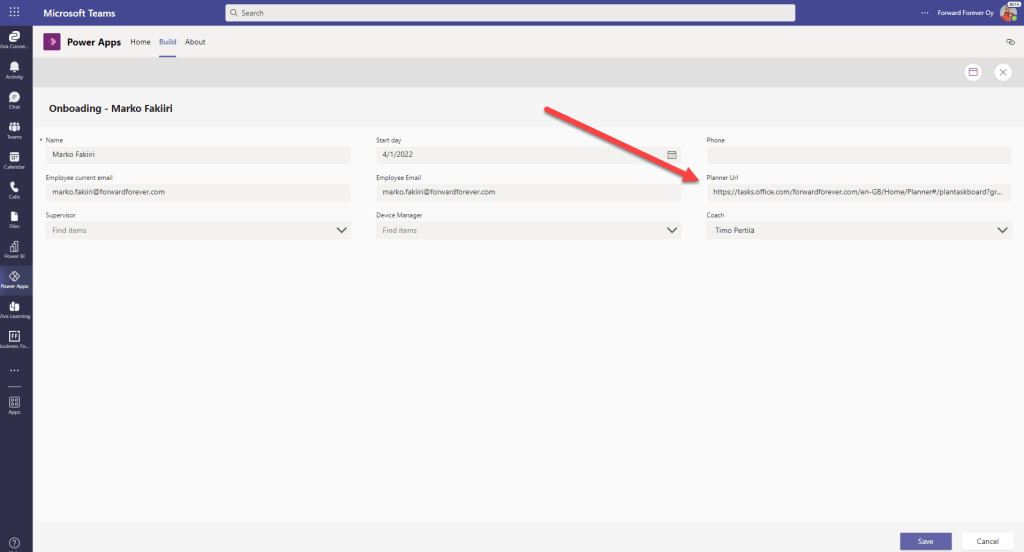
Task: Open Activity from the Teams sidebar
Action: pyautogui.click(x=14, y=69)
